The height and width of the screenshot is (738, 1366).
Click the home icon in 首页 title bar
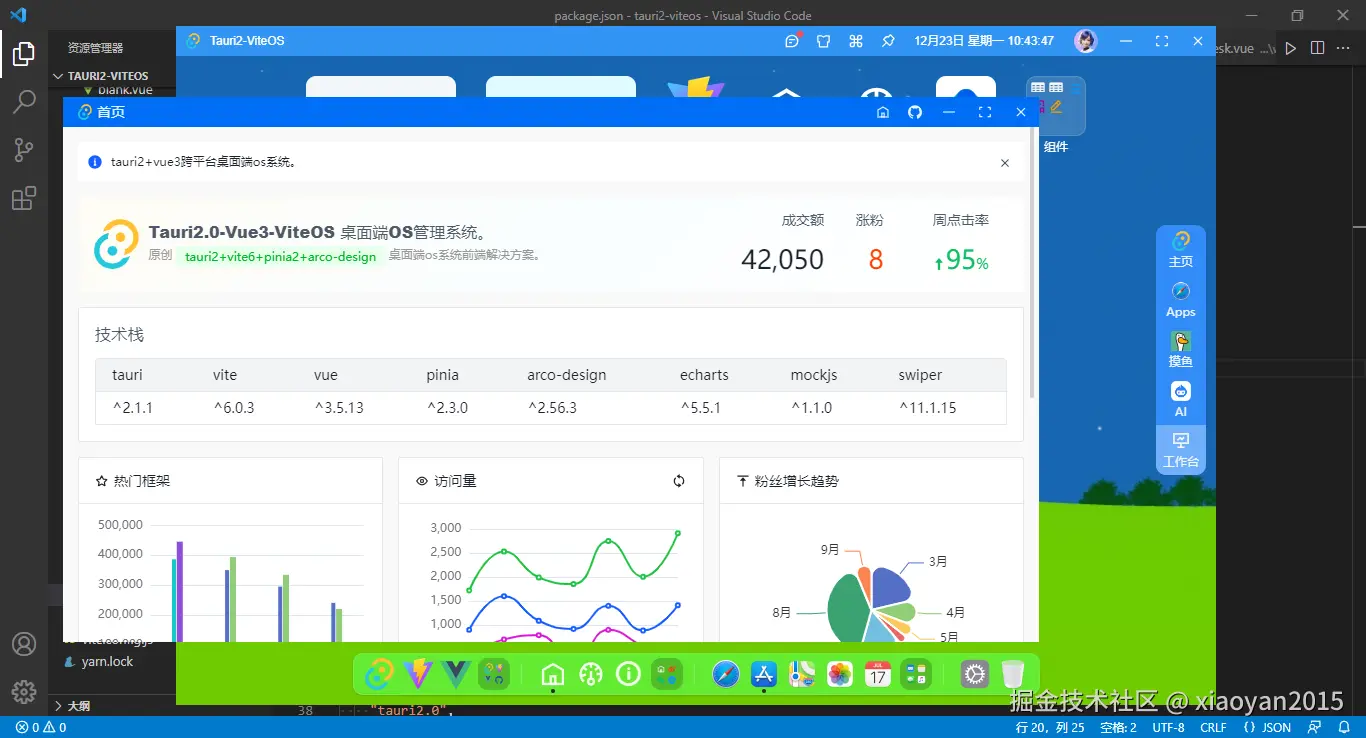[883, 112]
